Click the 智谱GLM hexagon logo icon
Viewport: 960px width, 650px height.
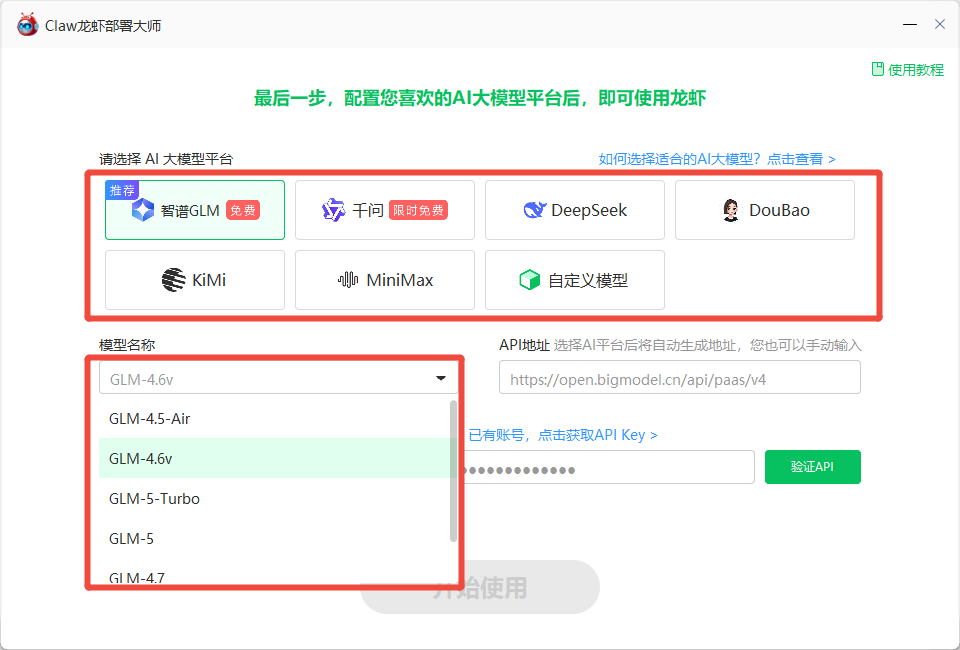click(x=143, y=210)
